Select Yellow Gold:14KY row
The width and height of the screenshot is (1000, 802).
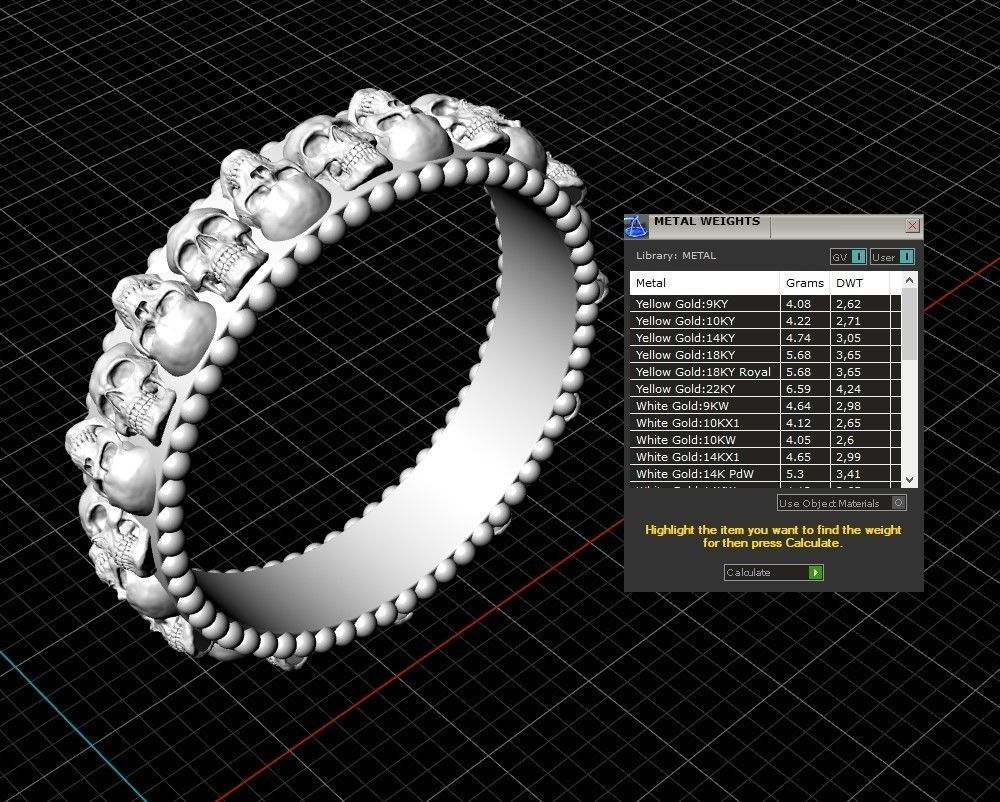765,338
